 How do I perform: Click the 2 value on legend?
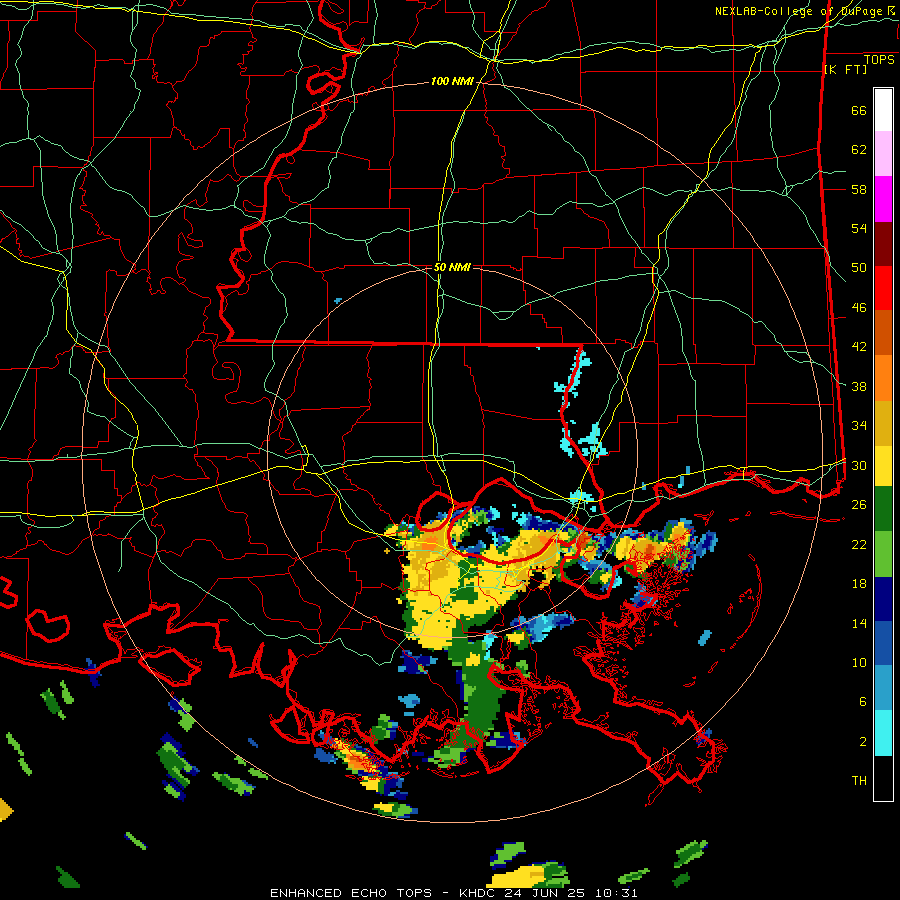(863, 742)
